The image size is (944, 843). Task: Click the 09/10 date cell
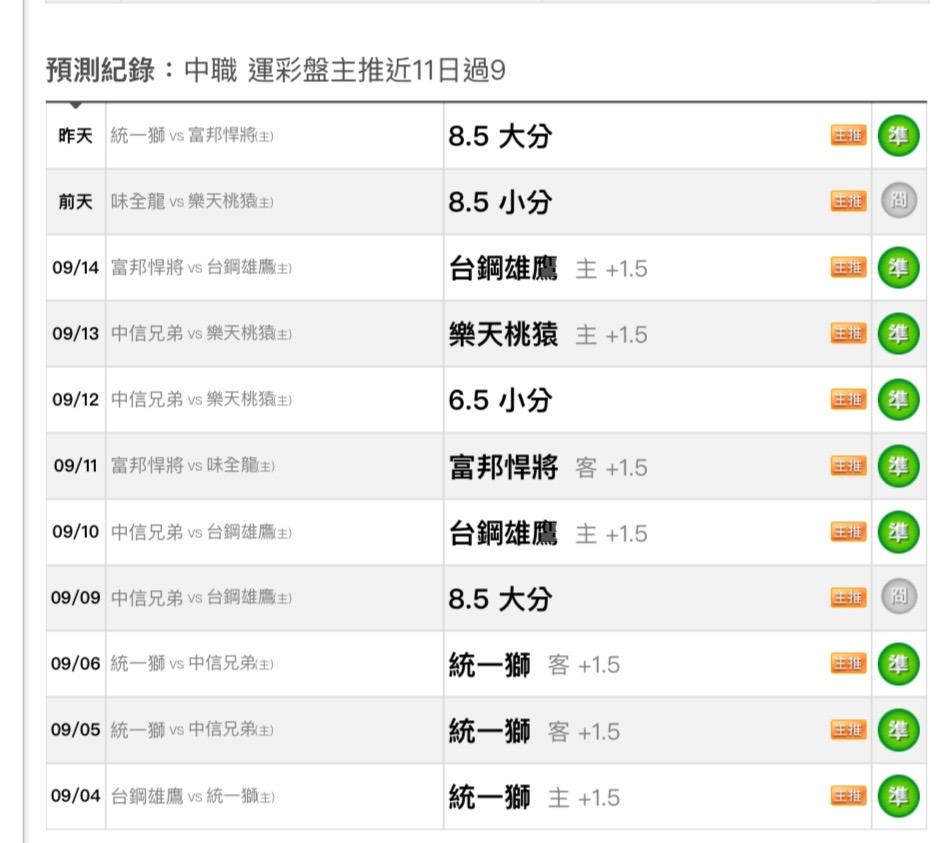tap(75, 532)
